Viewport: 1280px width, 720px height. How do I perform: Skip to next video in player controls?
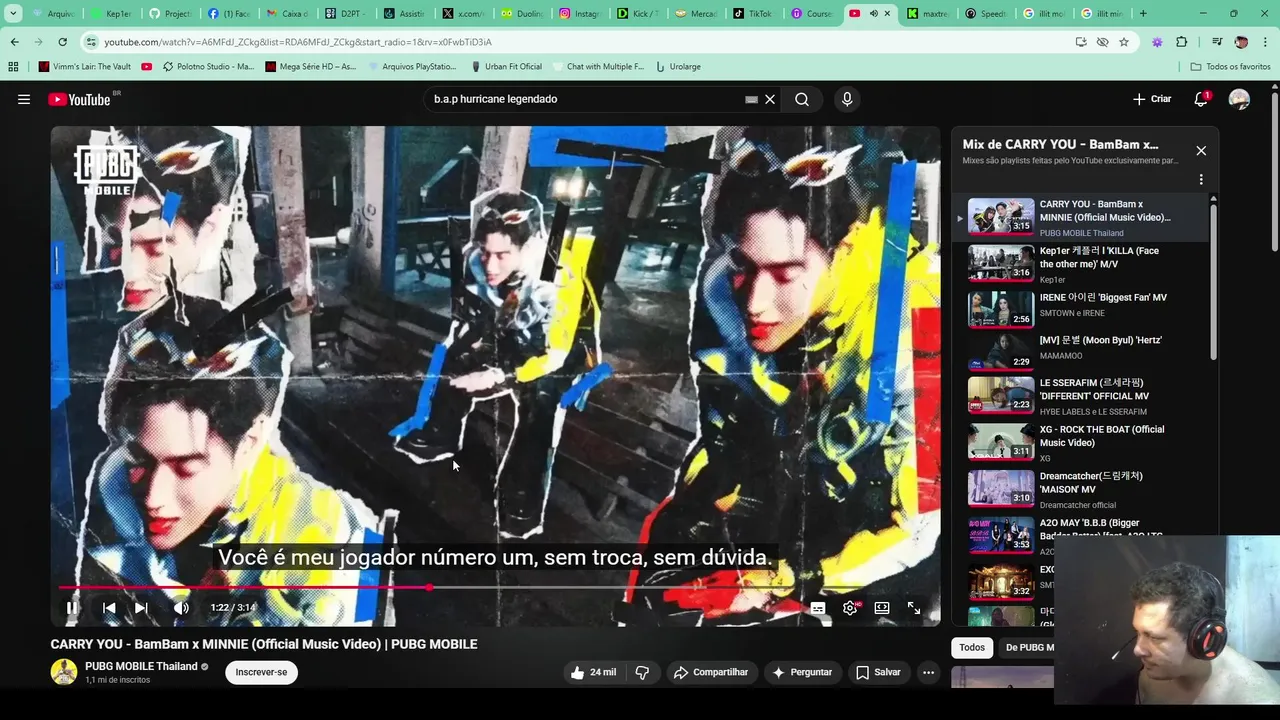point(141,608)
